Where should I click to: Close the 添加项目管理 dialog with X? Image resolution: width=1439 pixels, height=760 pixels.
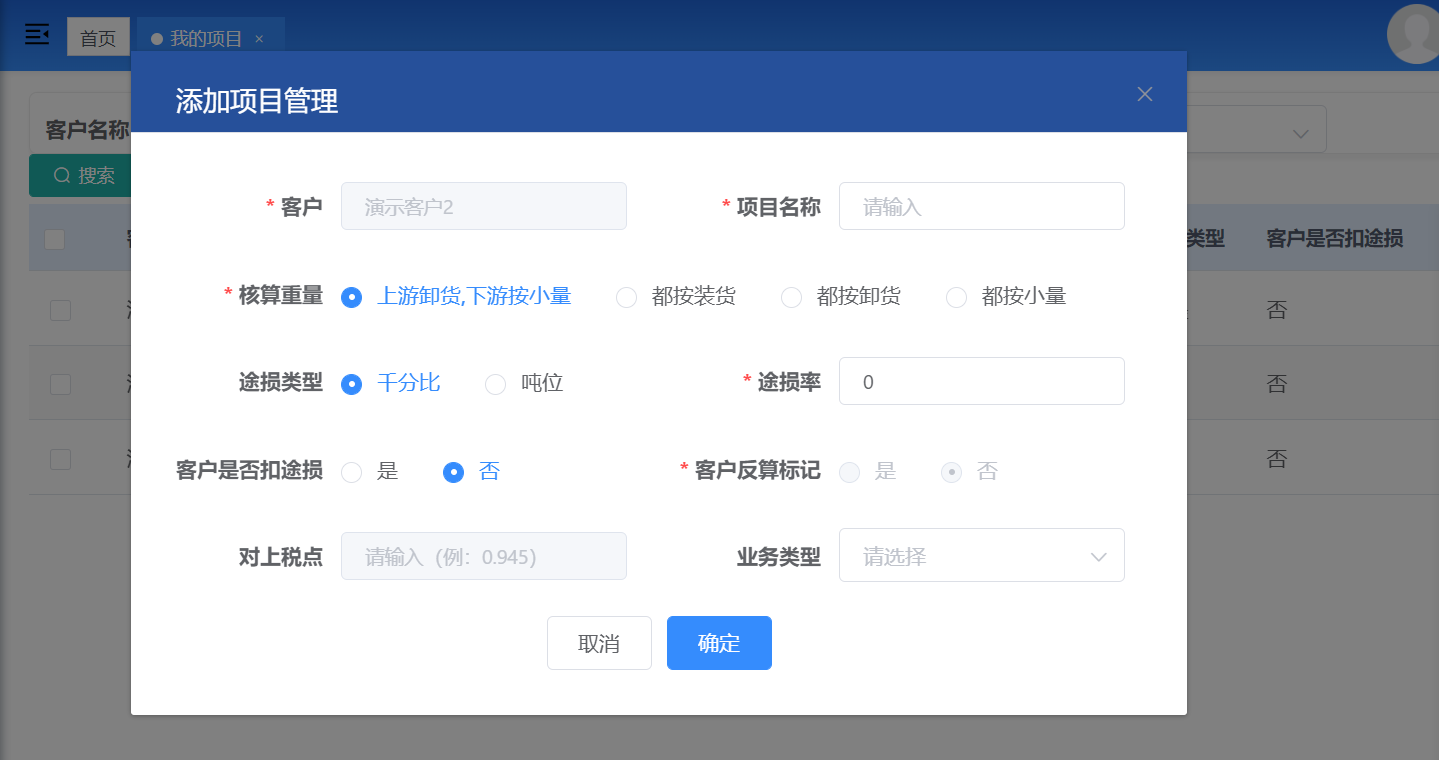point(1145,94)
